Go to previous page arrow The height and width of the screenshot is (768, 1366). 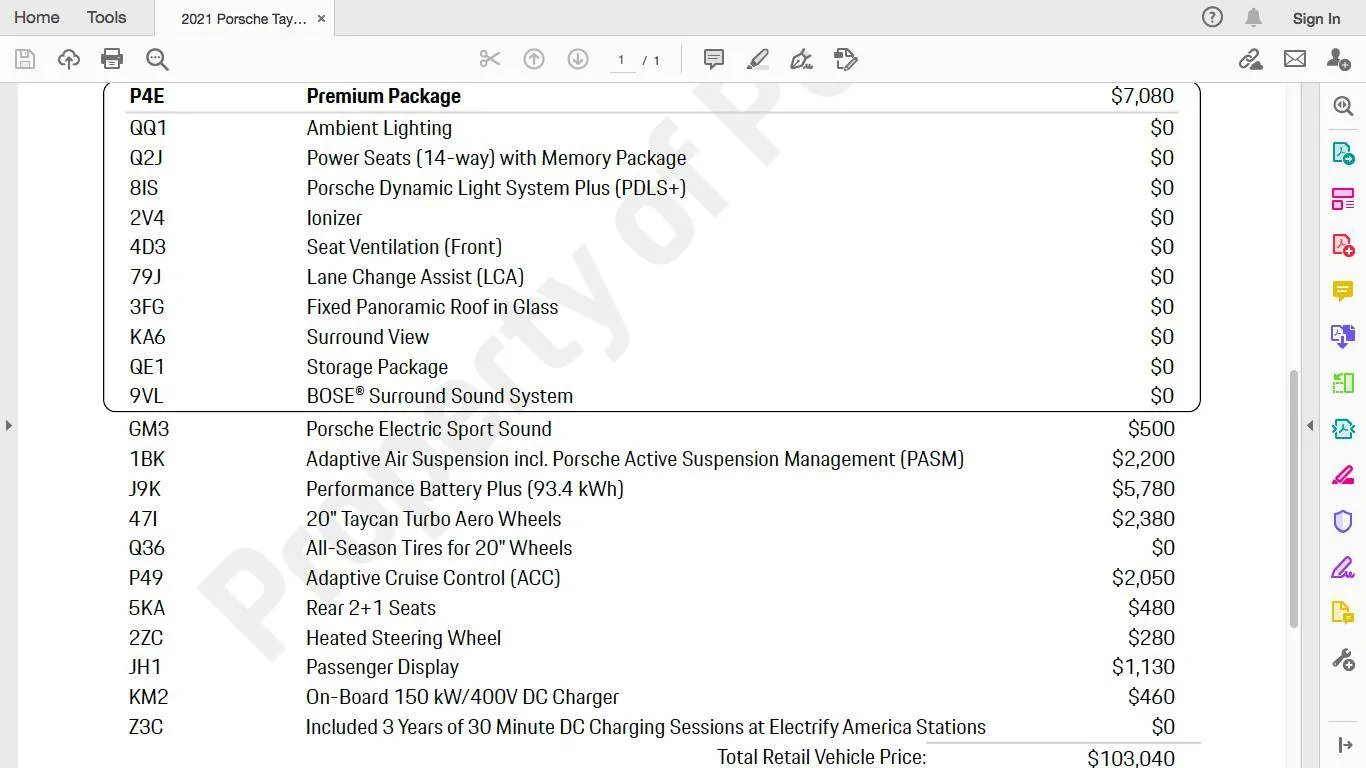[x=534, y=59]
